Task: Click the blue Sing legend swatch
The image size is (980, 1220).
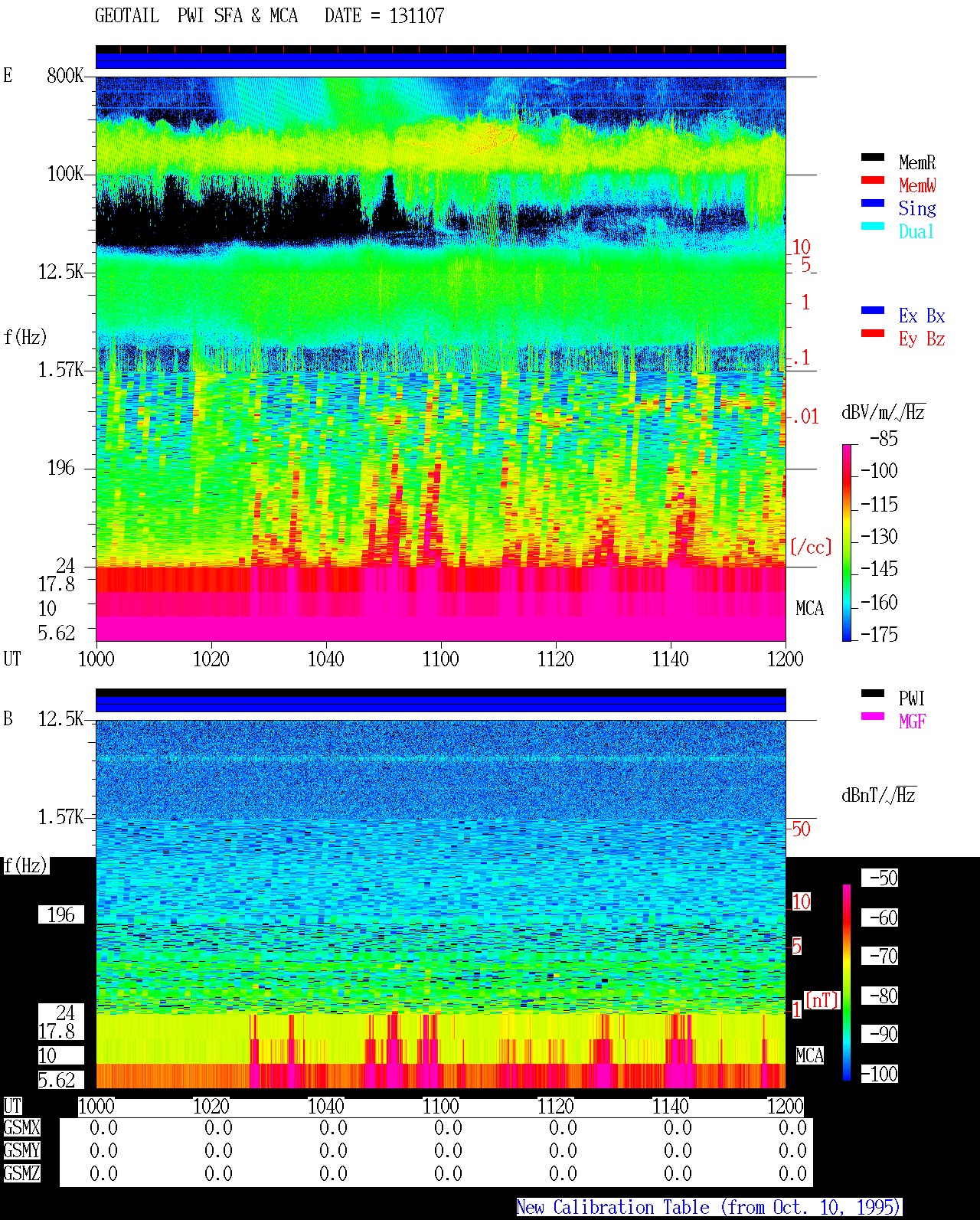Action: [x=873, y=203]
